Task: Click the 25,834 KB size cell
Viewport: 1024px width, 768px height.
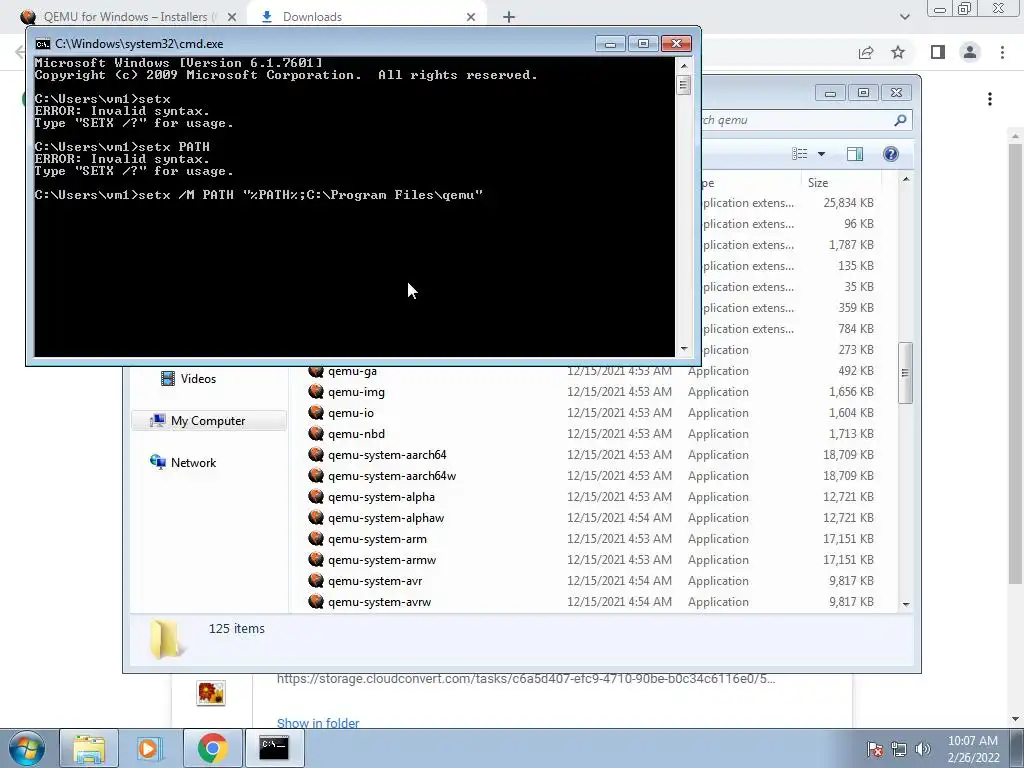Action: (848, 203)
